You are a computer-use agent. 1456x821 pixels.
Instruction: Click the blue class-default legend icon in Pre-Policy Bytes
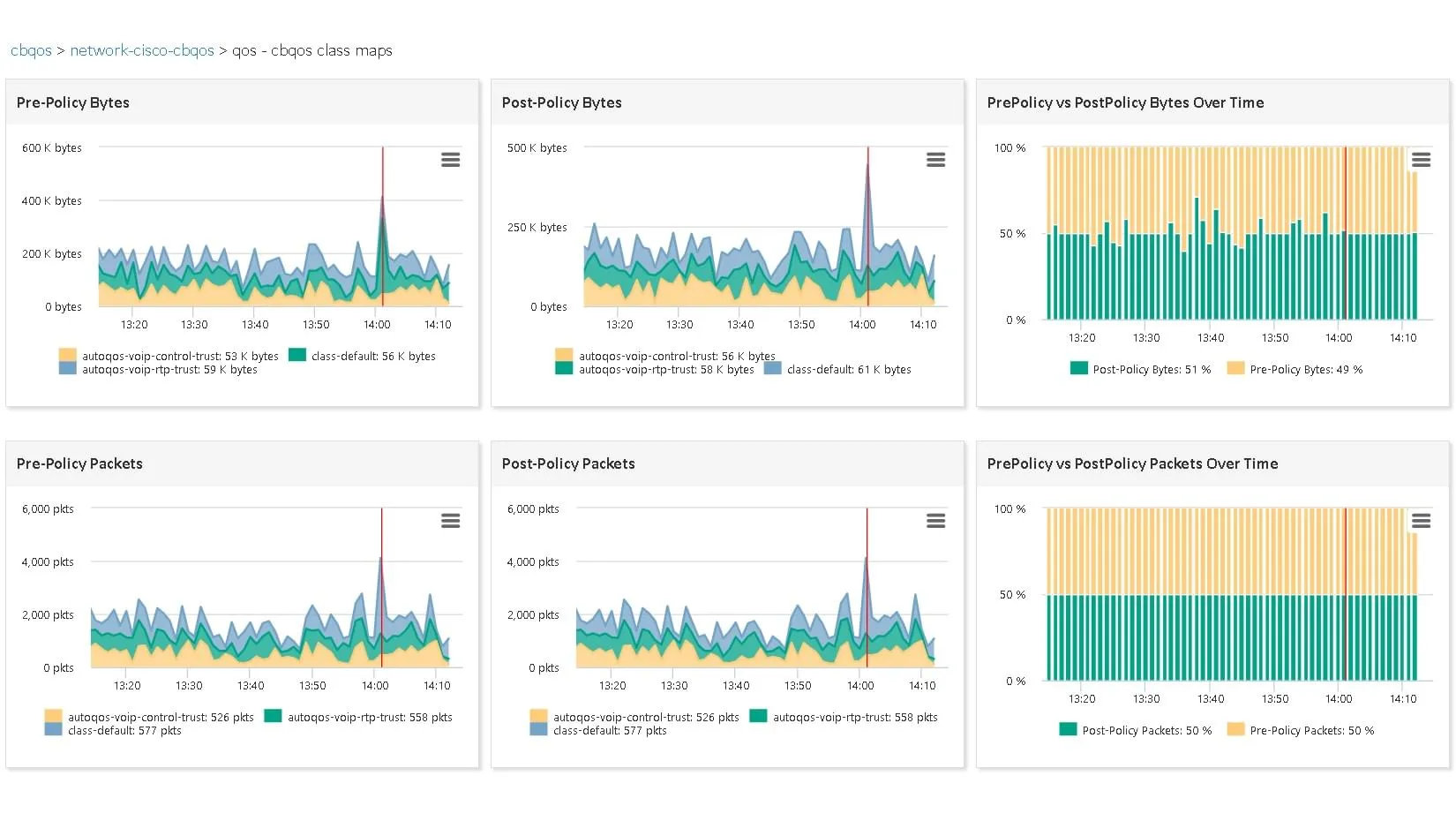[296, 355]
